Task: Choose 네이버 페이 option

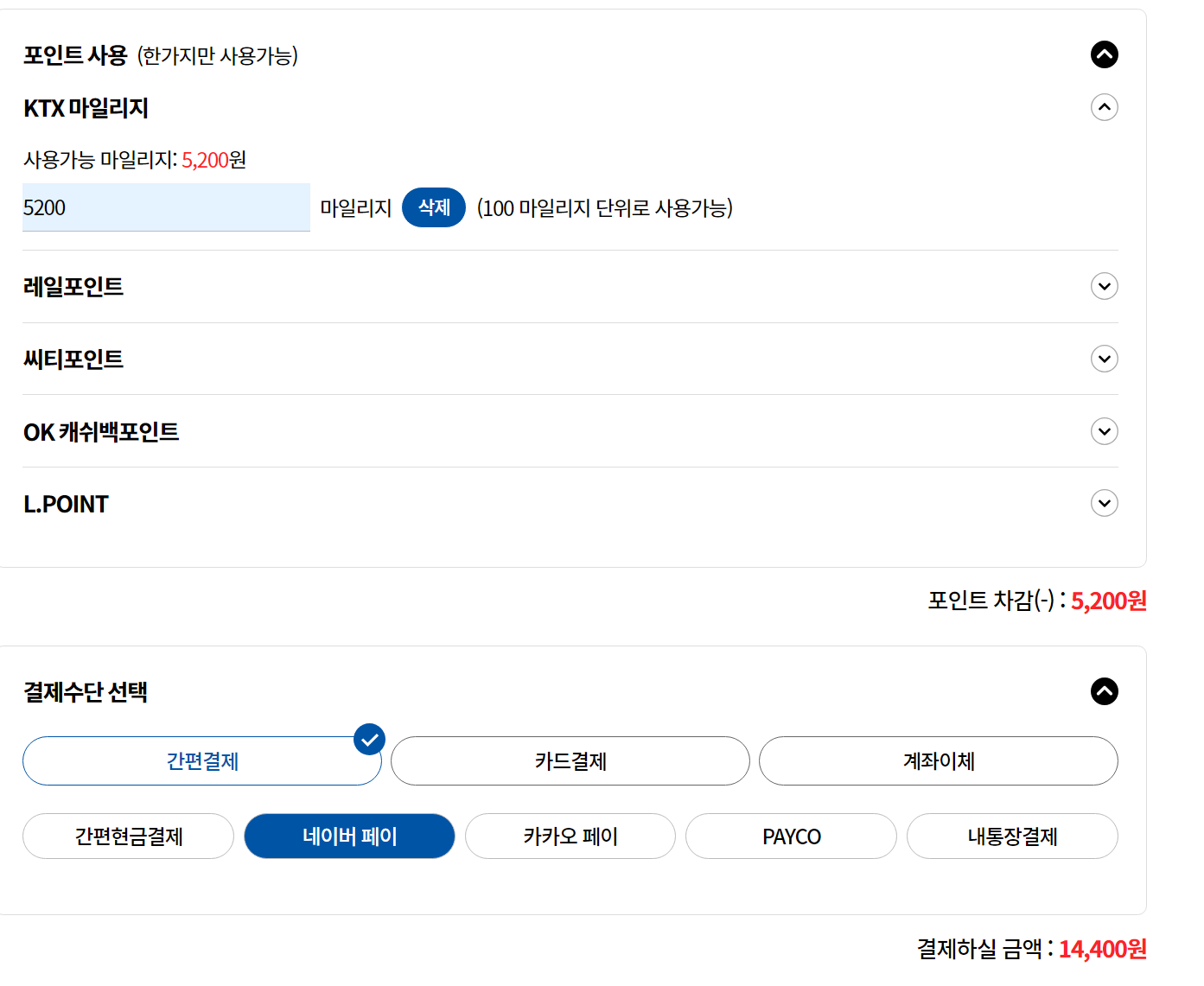Action: pos(349,837)
